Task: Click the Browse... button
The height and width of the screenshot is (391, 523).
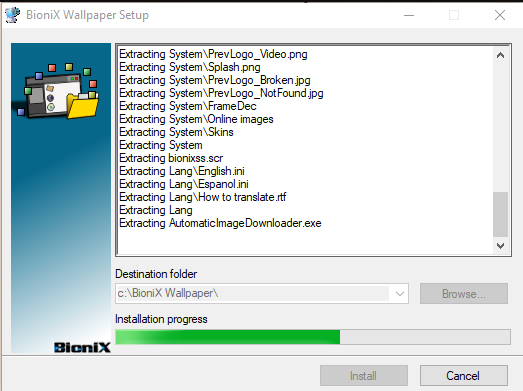Action: point(464,294)
